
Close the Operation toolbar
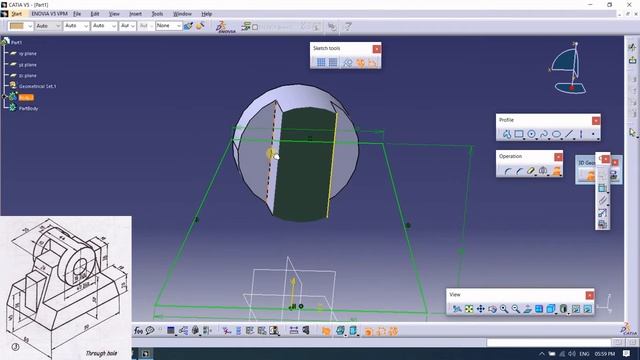558,157
